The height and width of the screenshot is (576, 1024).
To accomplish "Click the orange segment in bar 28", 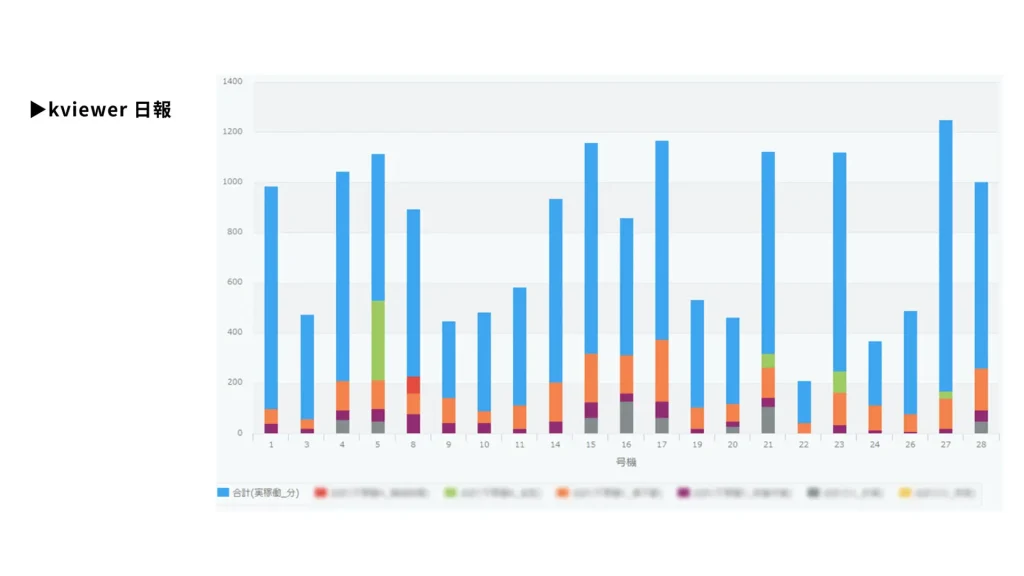I will click(x=981, y=389).
